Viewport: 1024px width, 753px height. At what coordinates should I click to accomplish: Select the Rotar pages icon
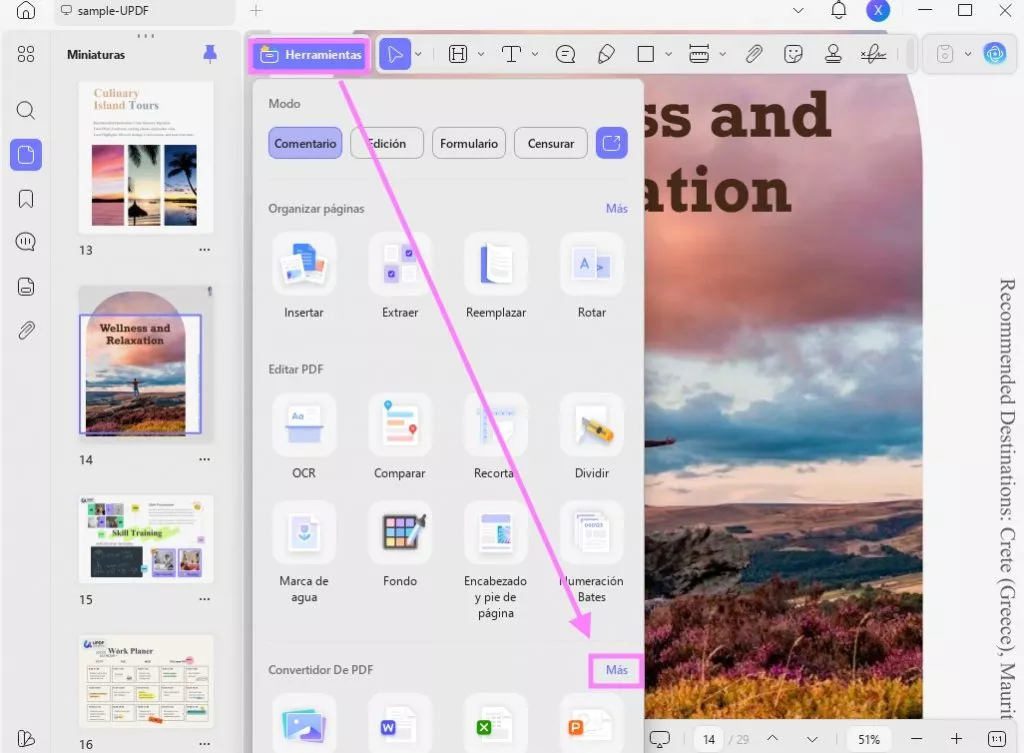coord(592,265)
